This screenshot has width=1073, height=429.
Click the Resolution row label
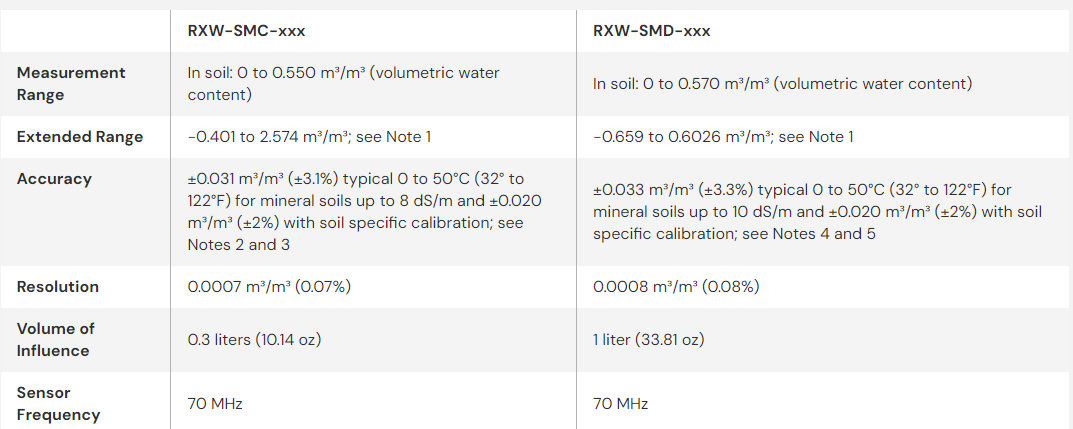point(58,287)
